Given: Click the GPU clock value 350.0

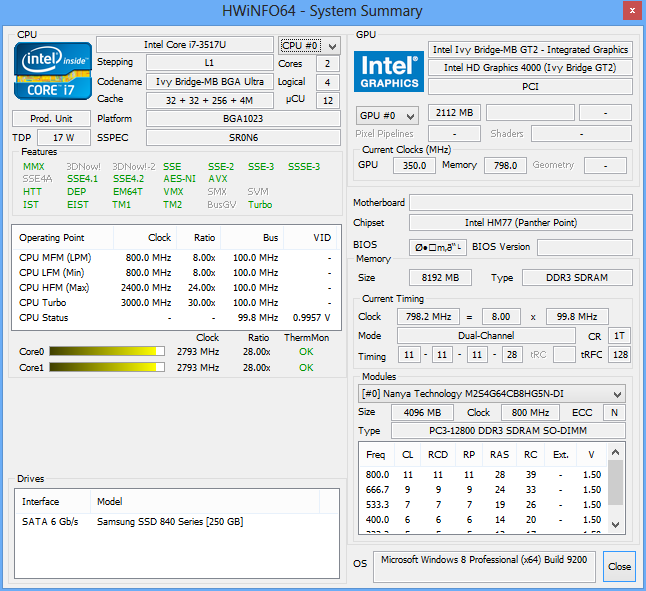Looking at the screenshot, I should [x=414, y=165].
